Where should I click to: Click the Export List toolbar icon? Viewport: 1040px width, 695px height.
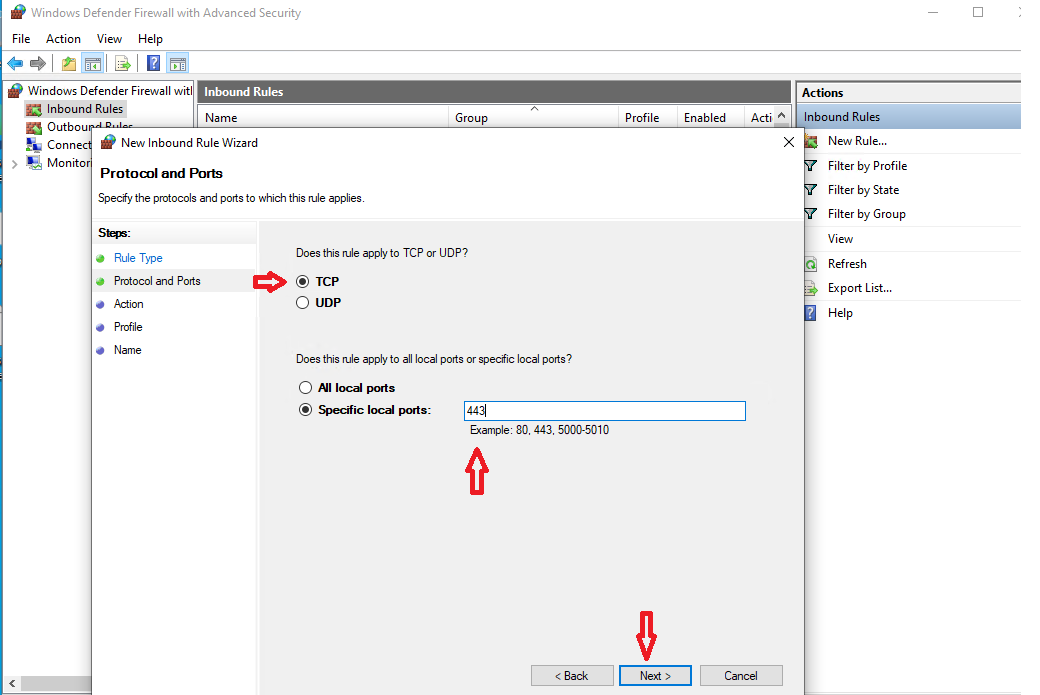pos(123,64)
